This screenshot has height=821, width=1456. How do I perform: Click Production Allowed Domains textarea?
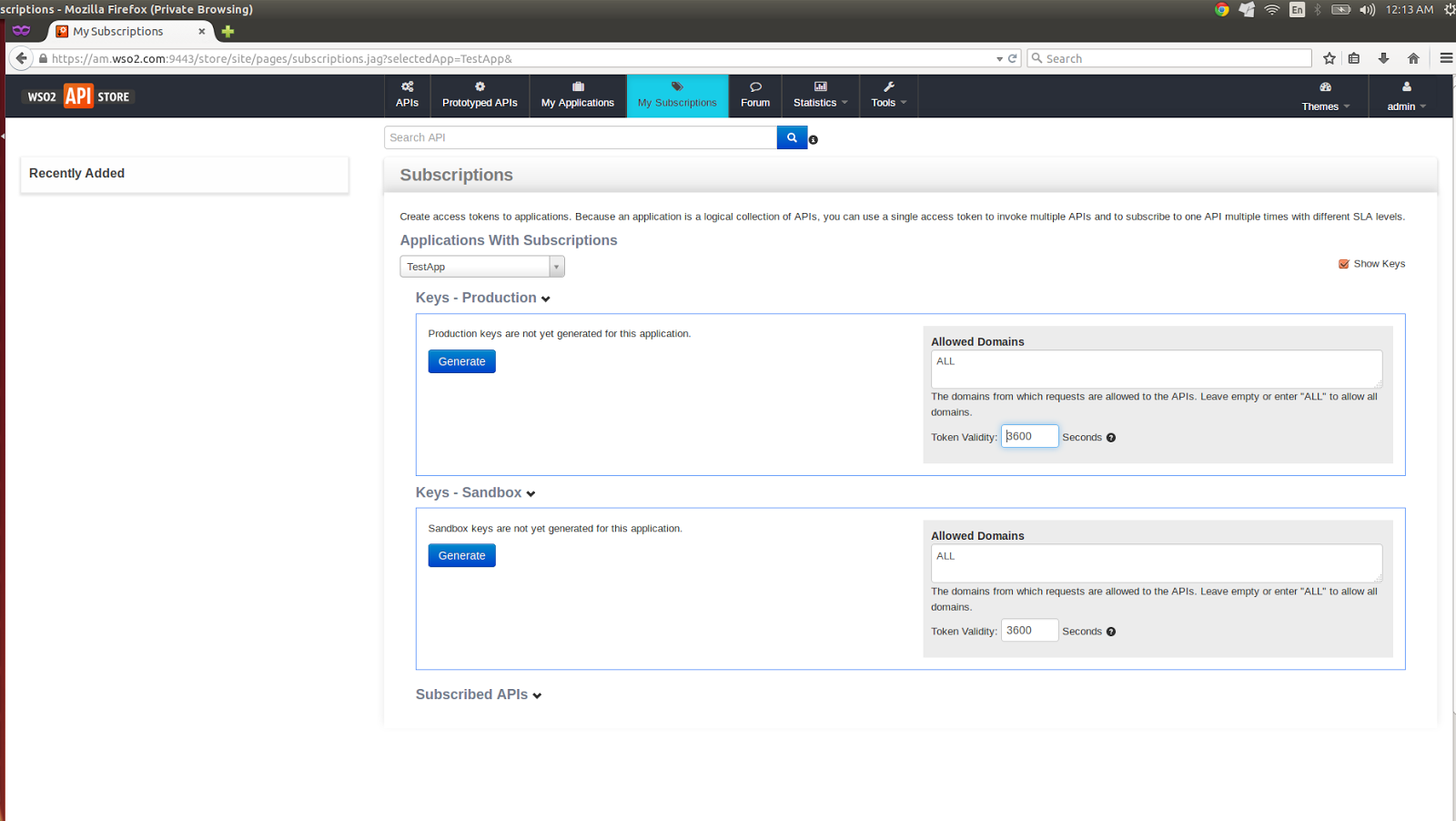(1157, 369)
